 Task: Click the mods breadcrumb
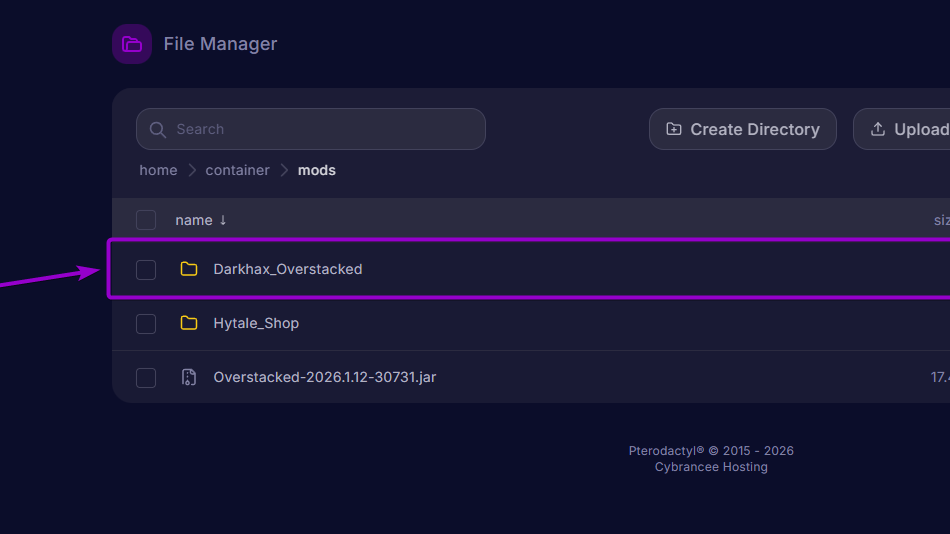click(317, 170)
